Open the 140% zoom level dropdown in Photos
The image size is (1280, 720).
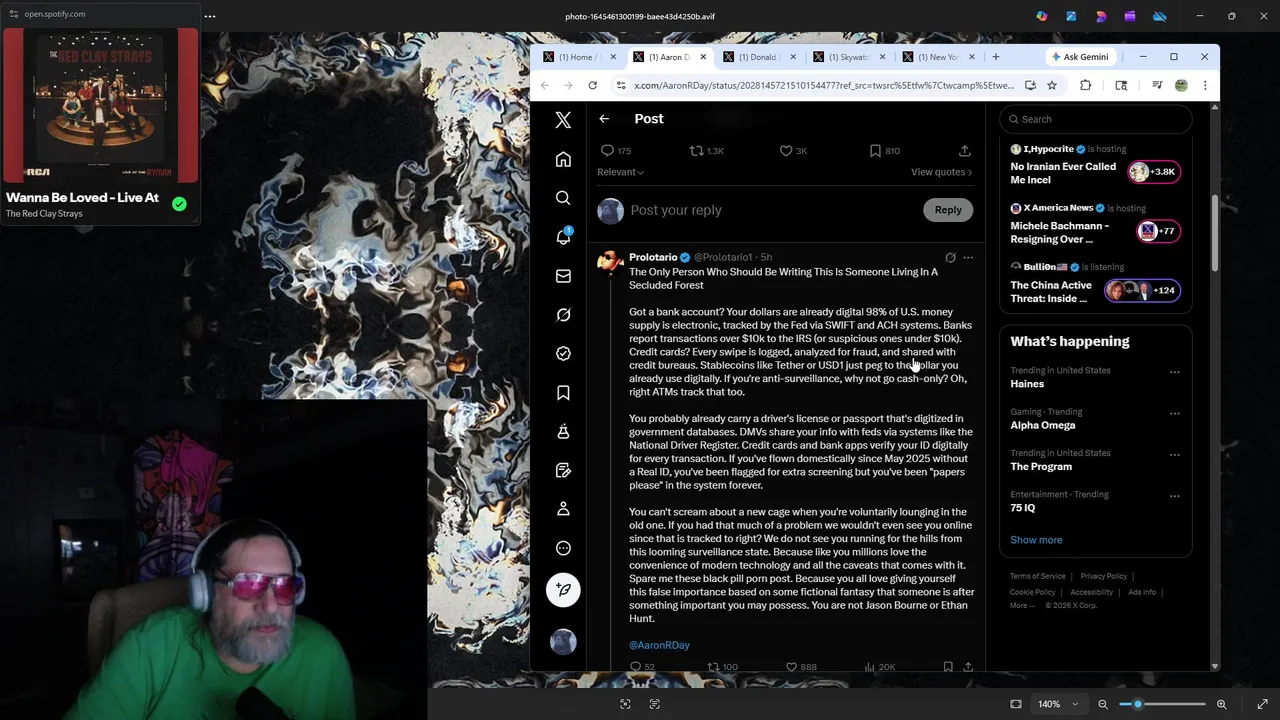pyautogui.click(x=1058, y=704)
